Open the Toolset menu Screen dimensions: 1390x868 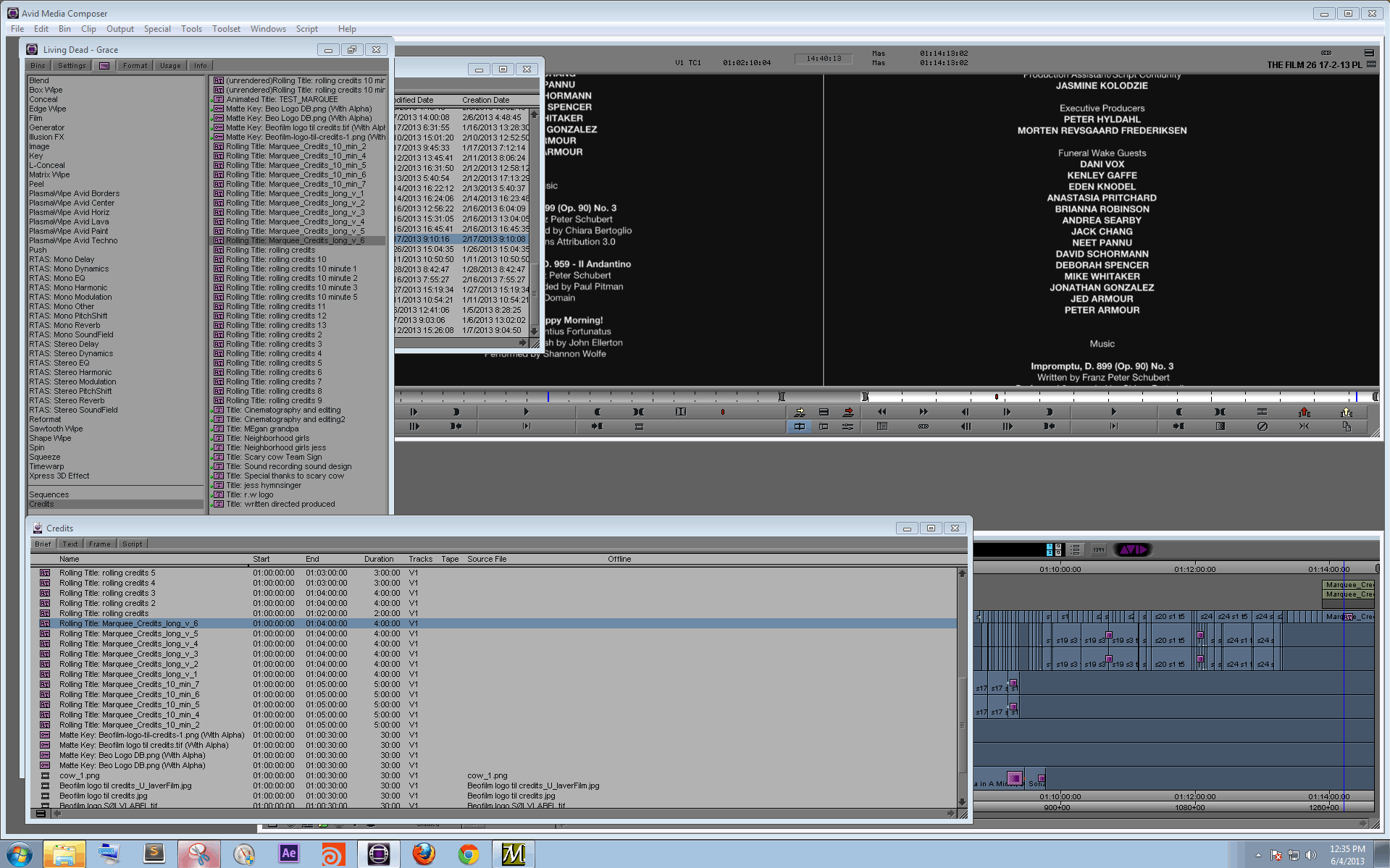pyautogui.click(x=226, y=29)
